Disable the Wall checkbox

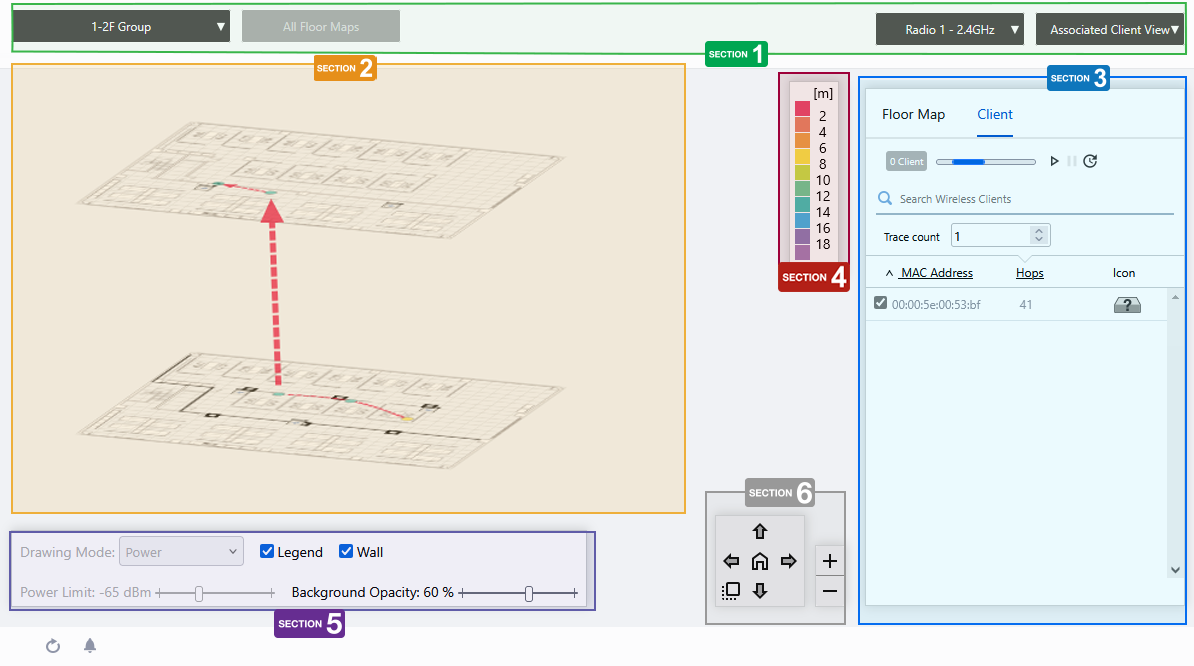346,552
